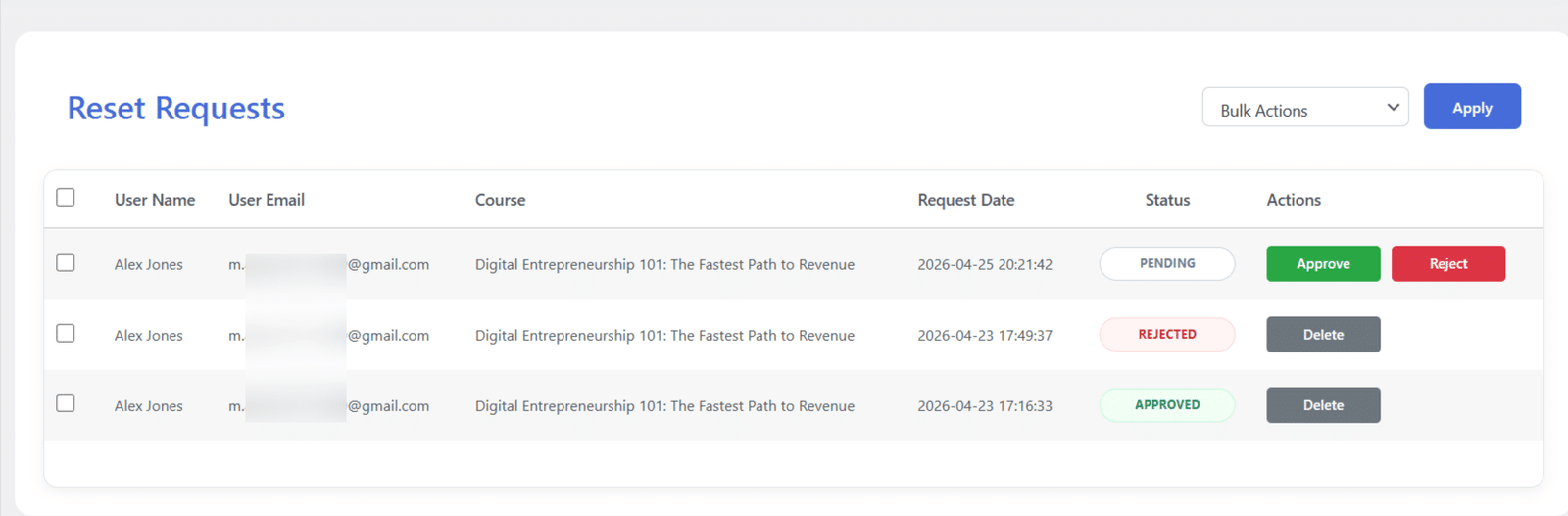Click the Status column header
Viewport: 1568px width, 516px height.
[1167, 200]
